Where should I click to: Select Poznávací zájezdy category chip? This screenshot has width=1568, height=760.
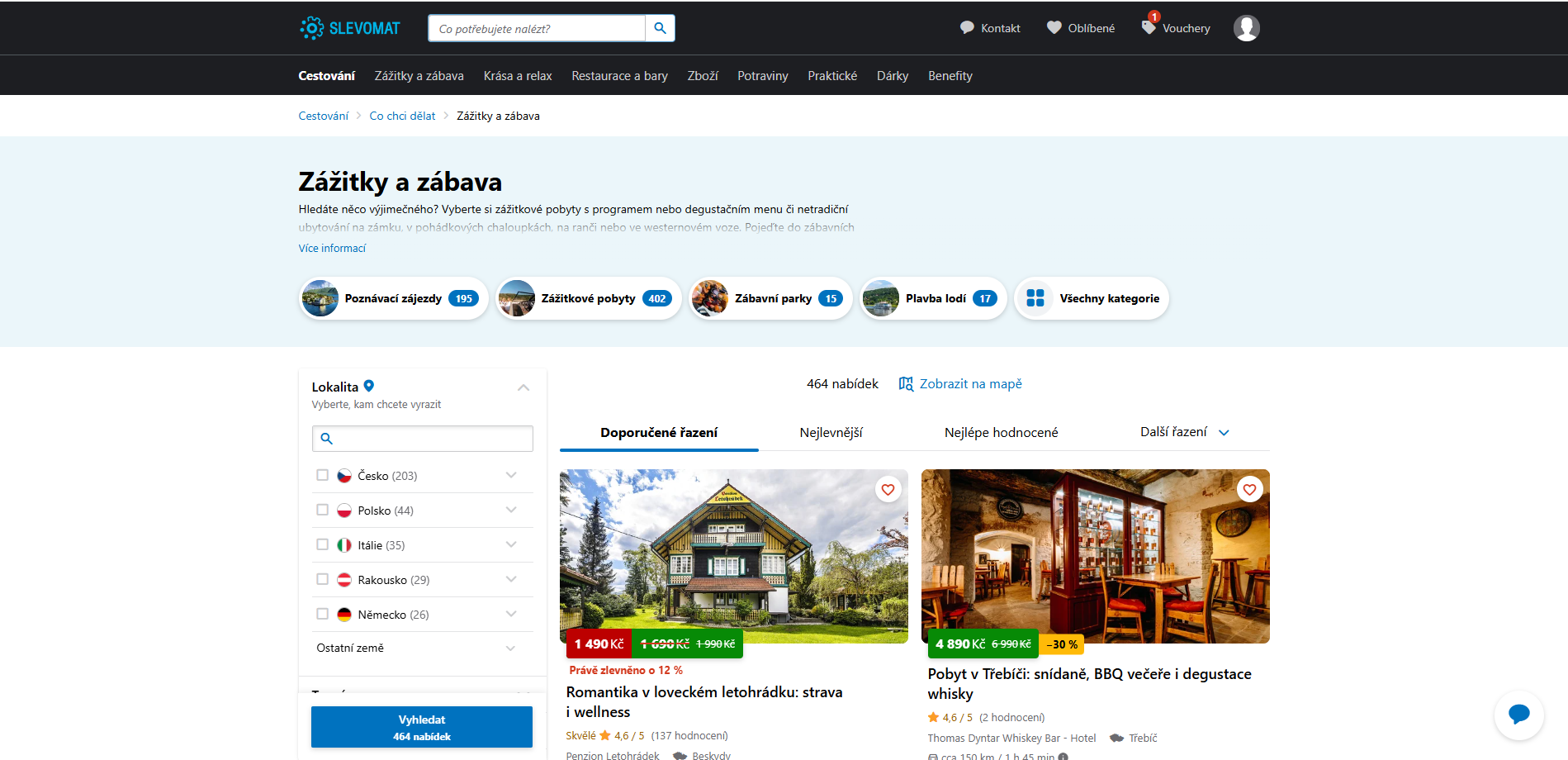coord(394,298)
